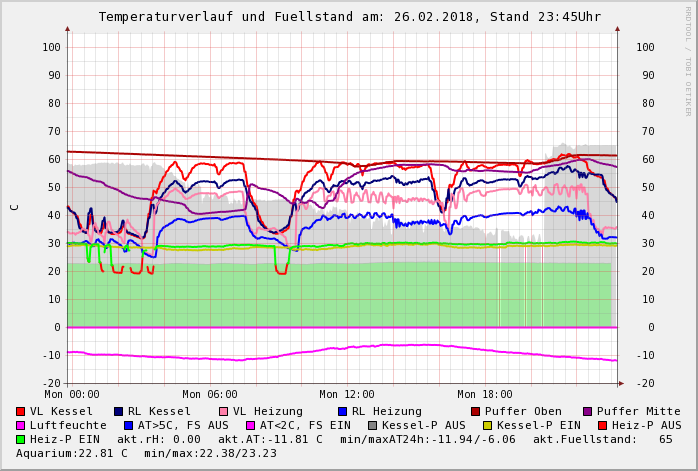
Task: Click the dark blue RL Kessel swatch
Action: coord(119,411)
